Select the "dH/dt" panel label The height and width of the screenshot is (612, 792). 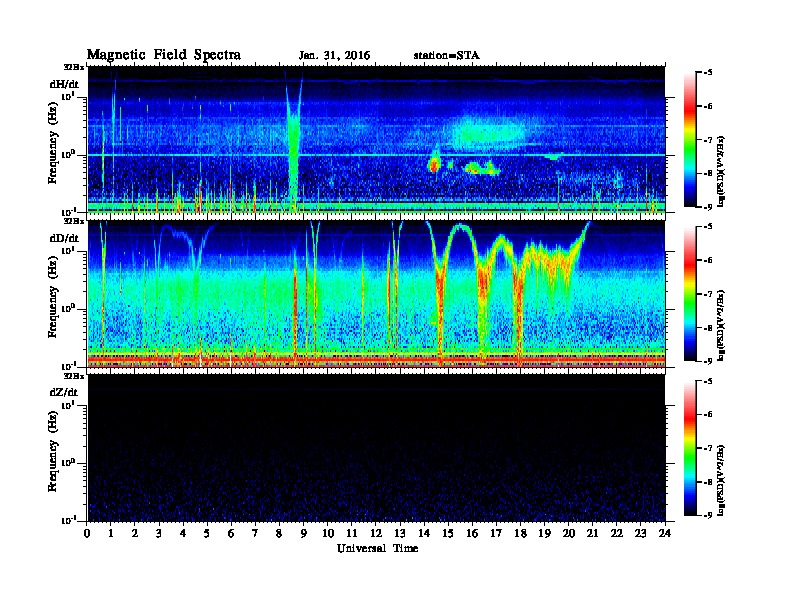click(64, 84)
